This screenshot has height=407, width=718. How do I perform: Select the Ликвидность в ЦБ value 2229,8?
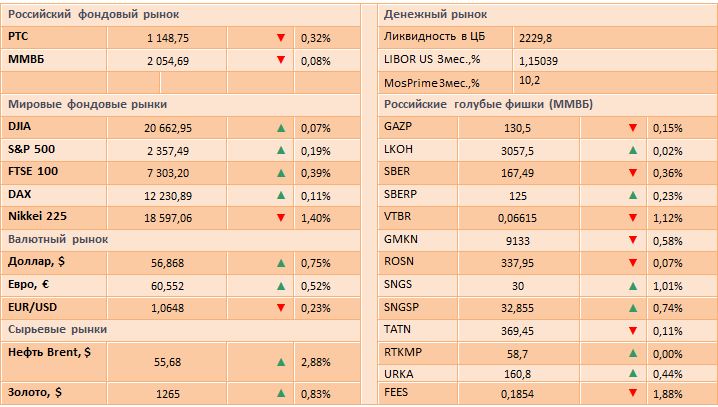536,37
